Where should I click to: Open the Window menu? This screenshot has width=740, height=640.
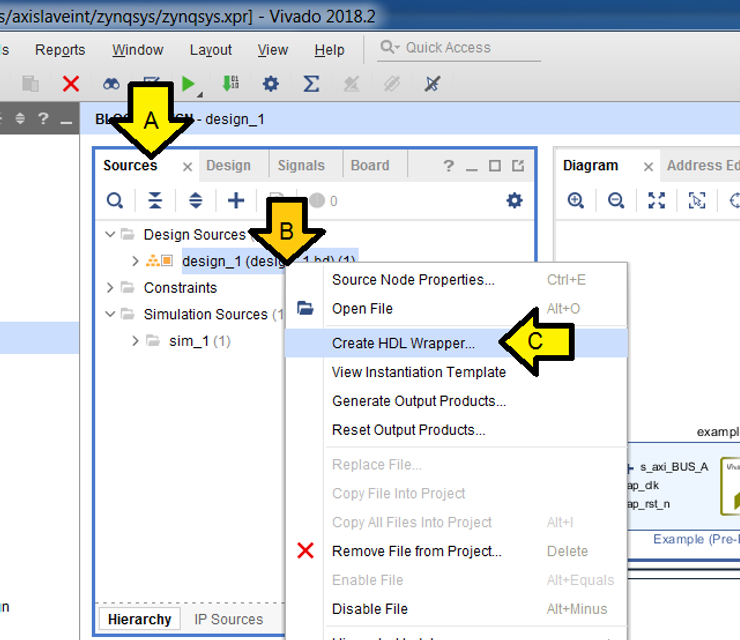[137, 50]
